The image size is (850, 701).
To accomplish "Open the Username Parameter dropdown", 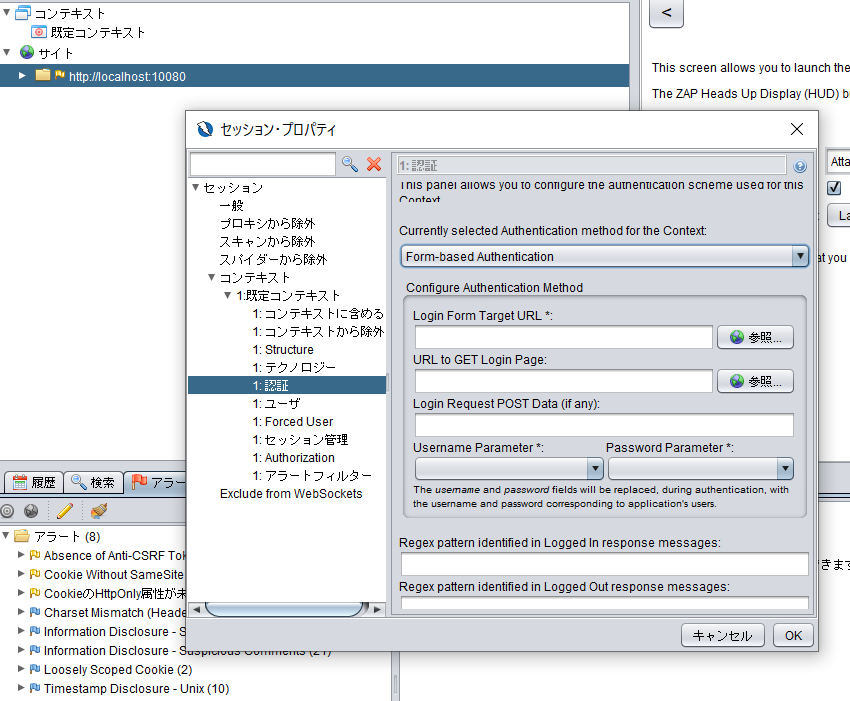I will tap(595, 468).
